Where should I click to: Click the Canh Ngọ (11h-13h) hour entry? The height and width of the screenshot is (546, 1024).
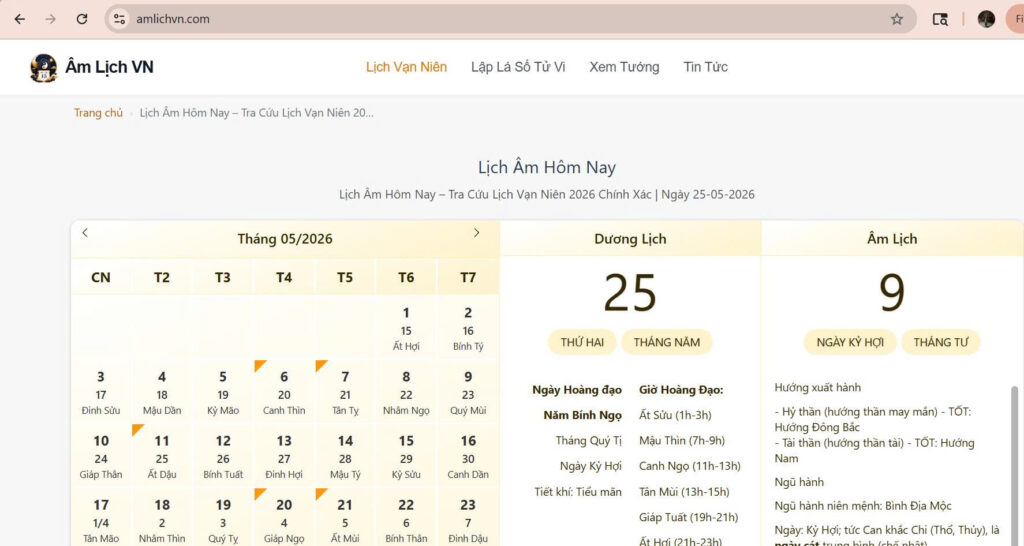click(690, 466)
